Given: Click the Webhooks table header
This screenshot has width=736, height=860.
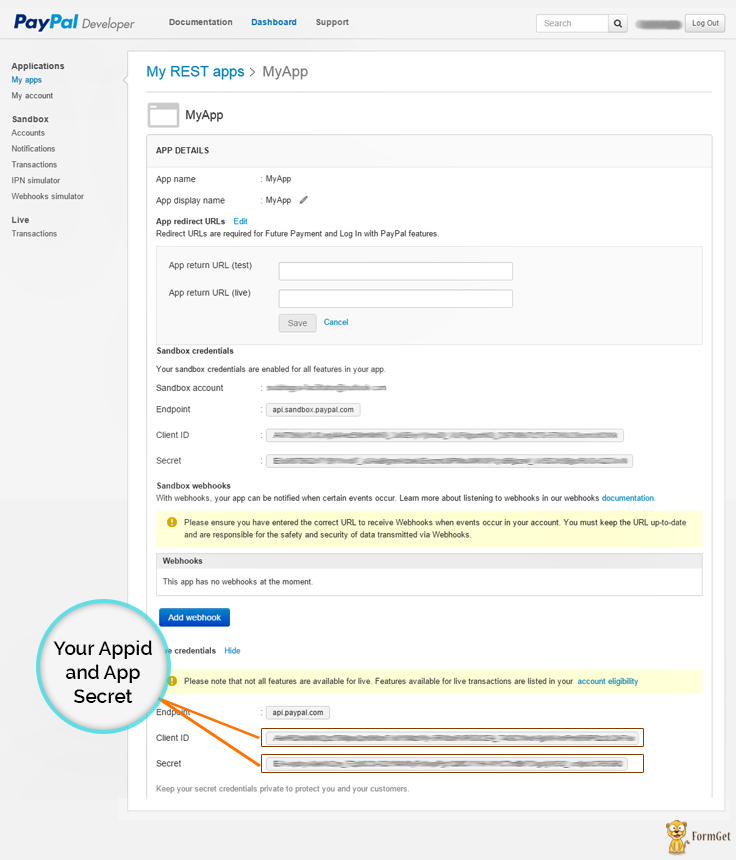Looking at the screenshot, I should tap(429, 561).
